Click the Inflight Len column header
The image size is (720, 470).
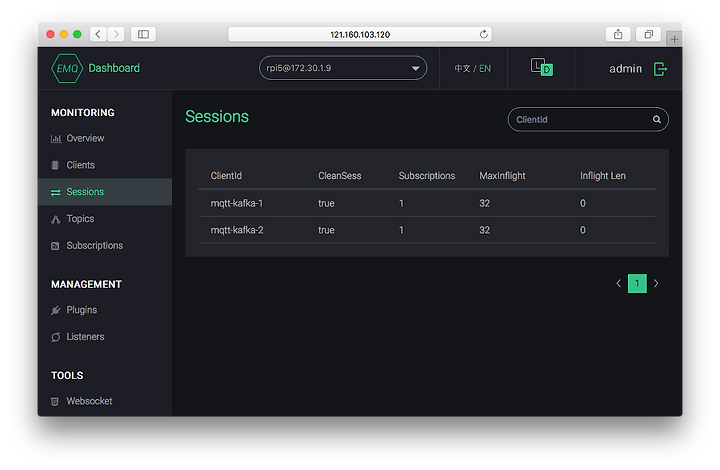602,176
